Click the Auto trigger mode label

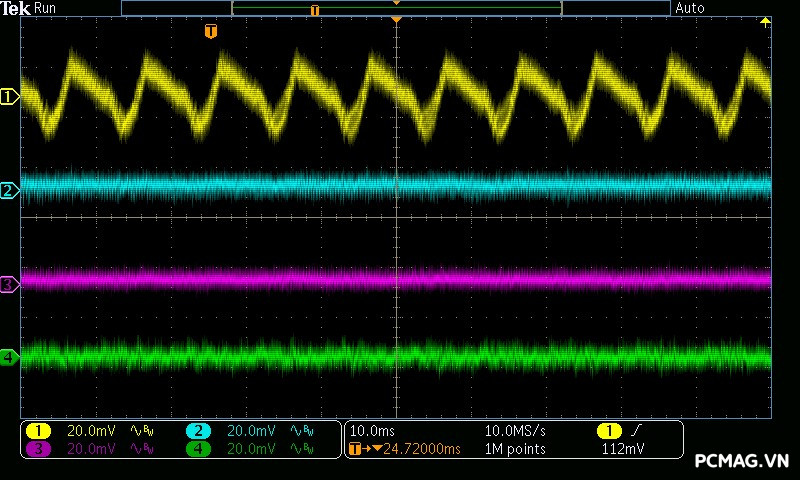tap(690, 8)
